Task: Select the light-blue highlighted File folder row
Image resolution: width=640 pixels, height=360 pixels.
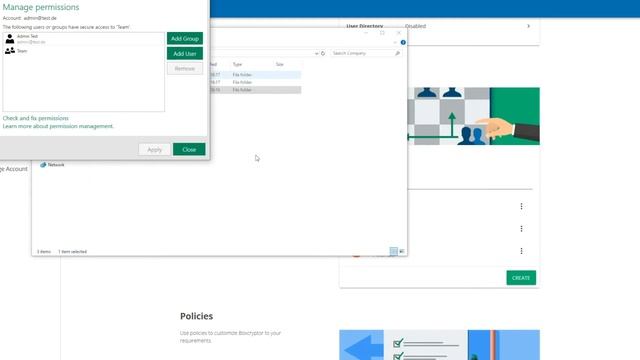Action: pyautogui.click(x=256, y=75)
